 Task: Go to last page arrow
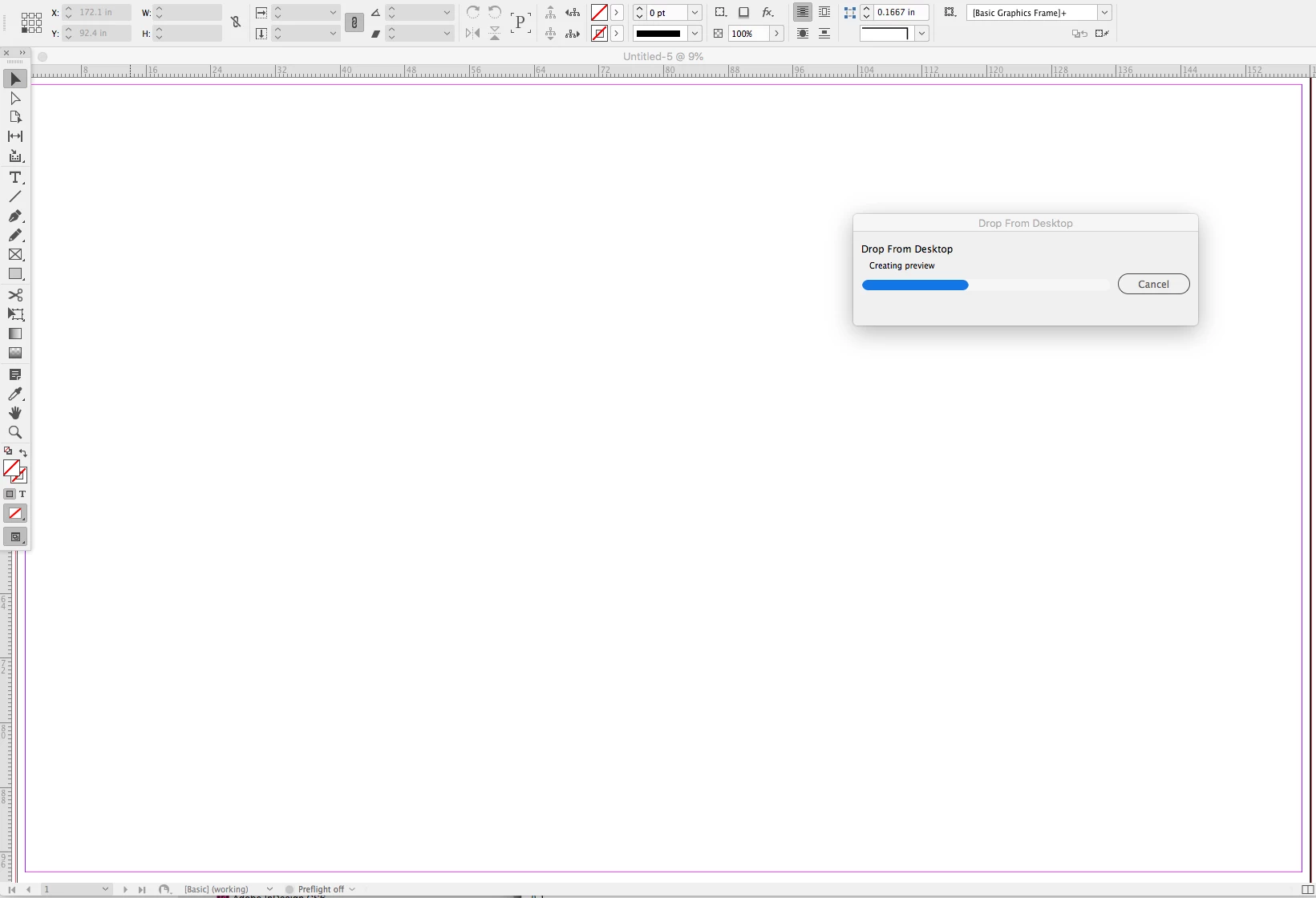coord(142,889)
